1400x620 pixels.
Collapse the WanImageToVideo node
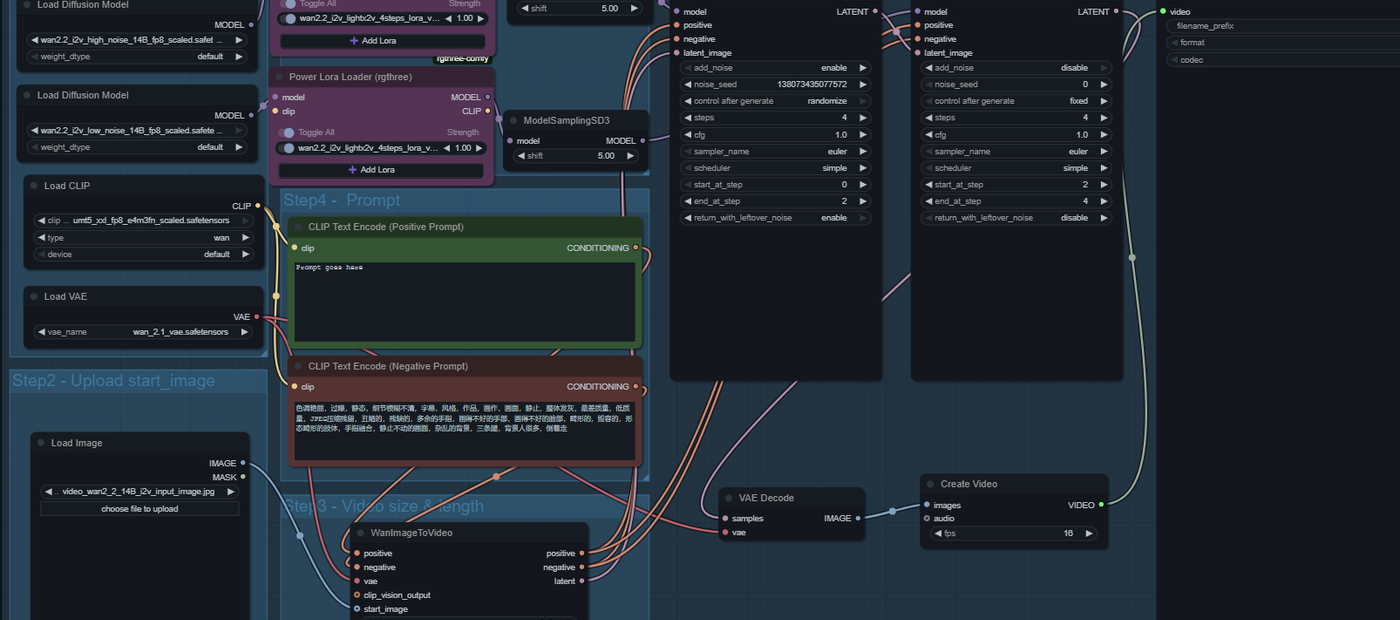[x=359, y=533]
